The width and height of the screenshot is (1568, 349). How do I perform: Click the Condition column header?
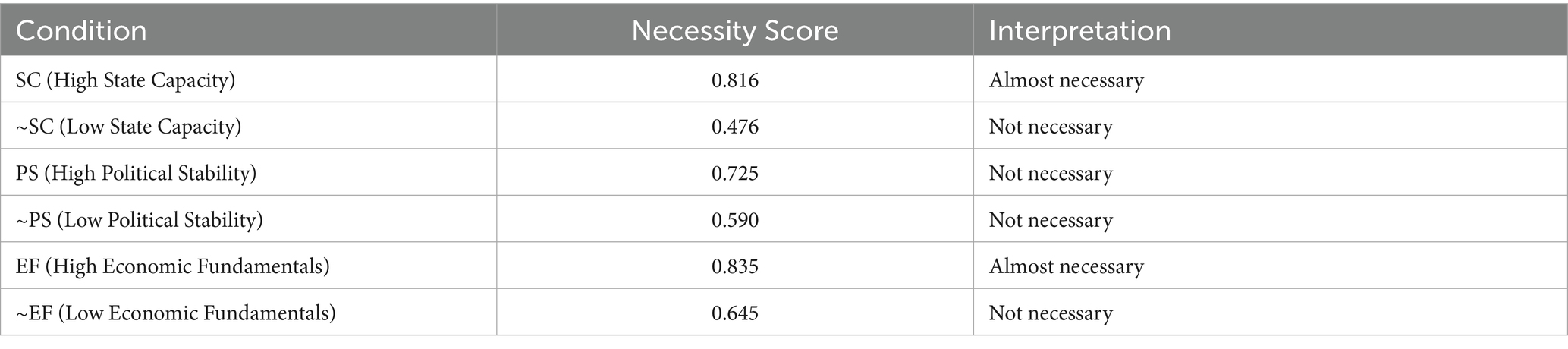(81, 30)
